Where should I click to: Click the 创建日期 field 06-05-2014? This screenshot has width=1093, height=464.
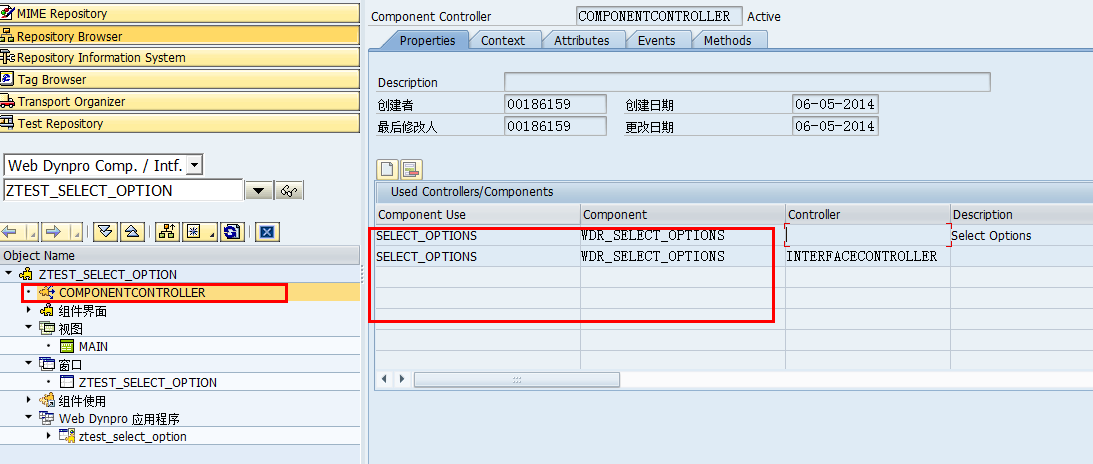tap(835, 105)
